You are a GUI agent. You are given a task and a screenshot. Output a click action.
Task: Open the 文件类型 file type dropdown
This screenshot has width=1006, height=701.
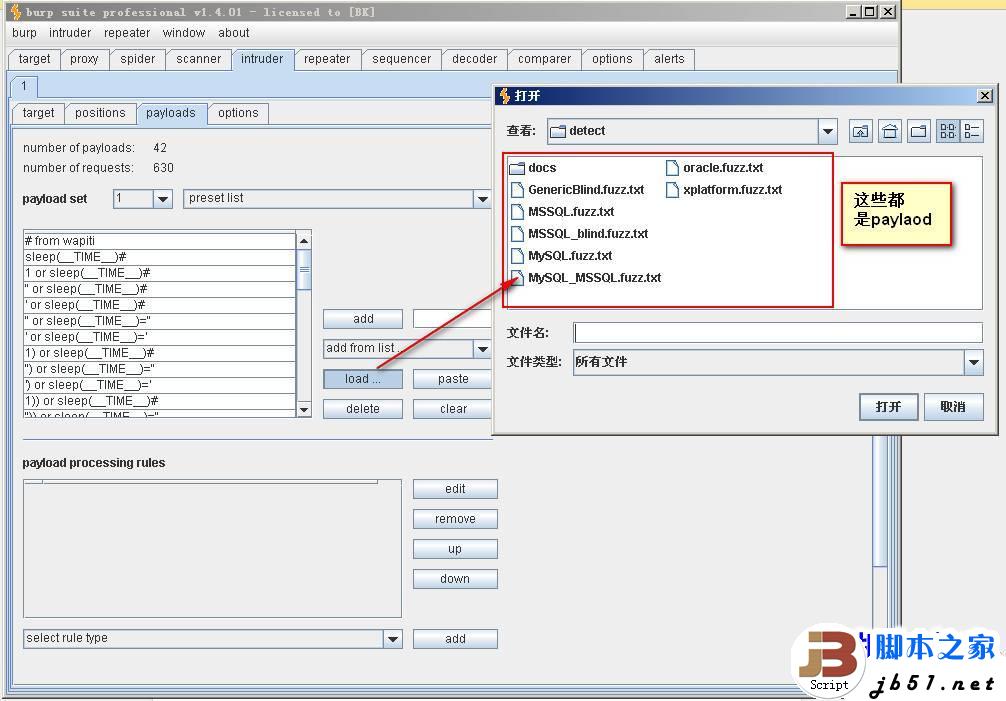[x=973, y=362]
